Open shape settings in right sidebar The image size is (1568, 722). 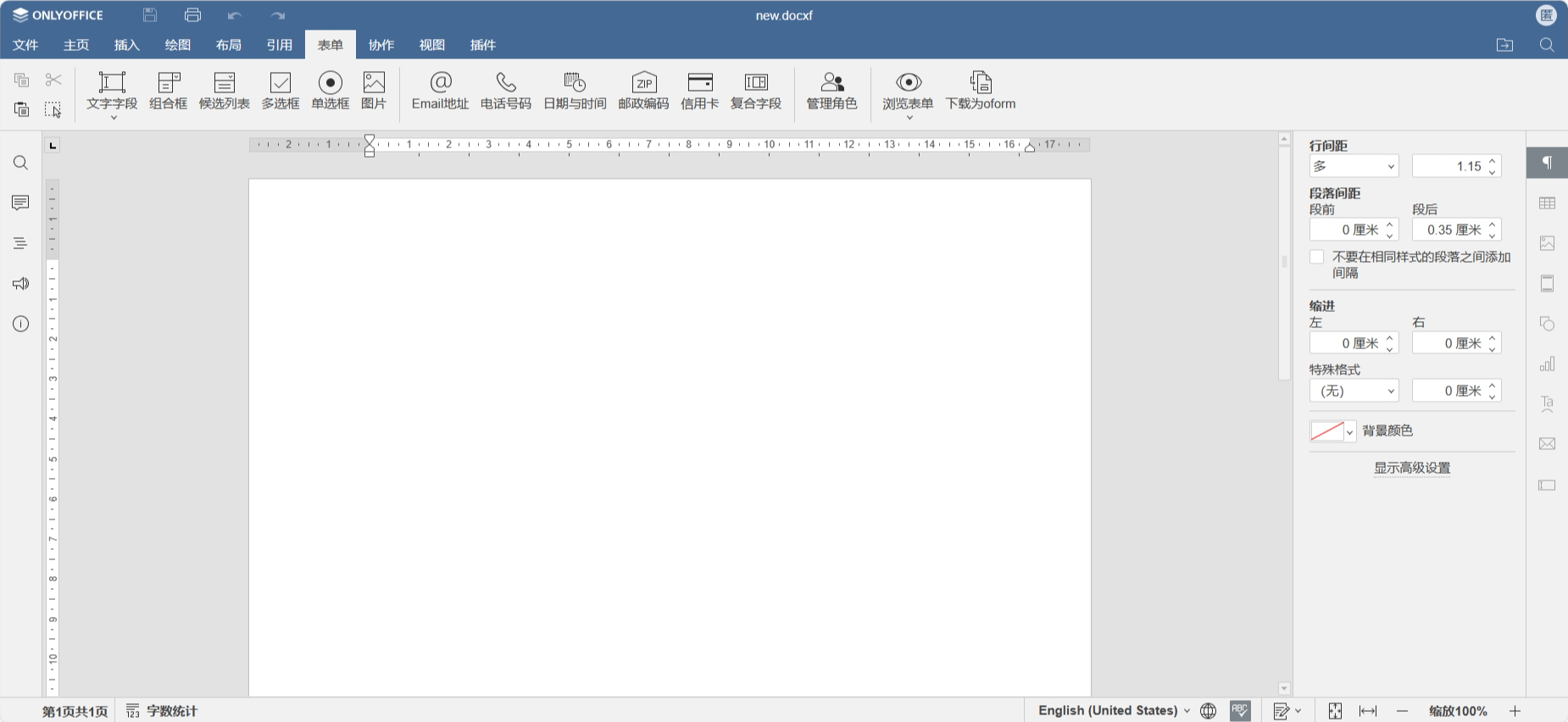(1547, 324)
